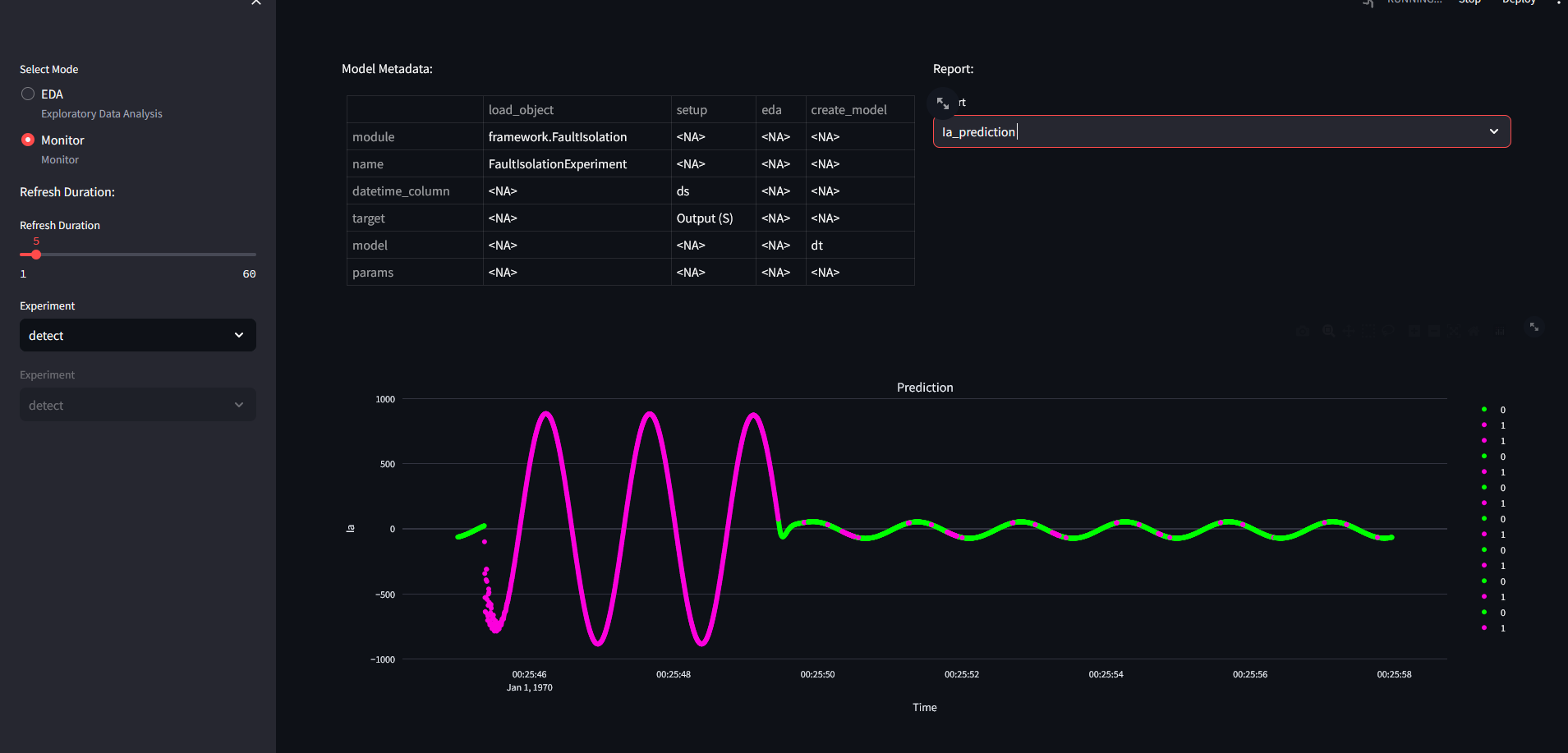Activate the pan tool in the plot modebar
Screen dimensions: 1568x753
point(1348,331)
